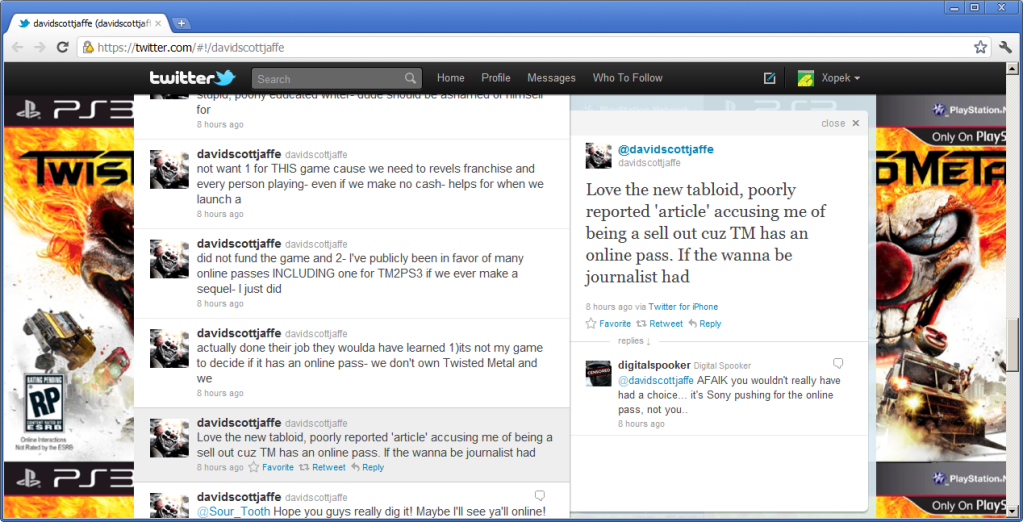This screenshot has width=1023, height=522.
Task: Click speech bubble icon on Sour_Tooth tweet
Action: pyautogui.click(x=540, y=495)
